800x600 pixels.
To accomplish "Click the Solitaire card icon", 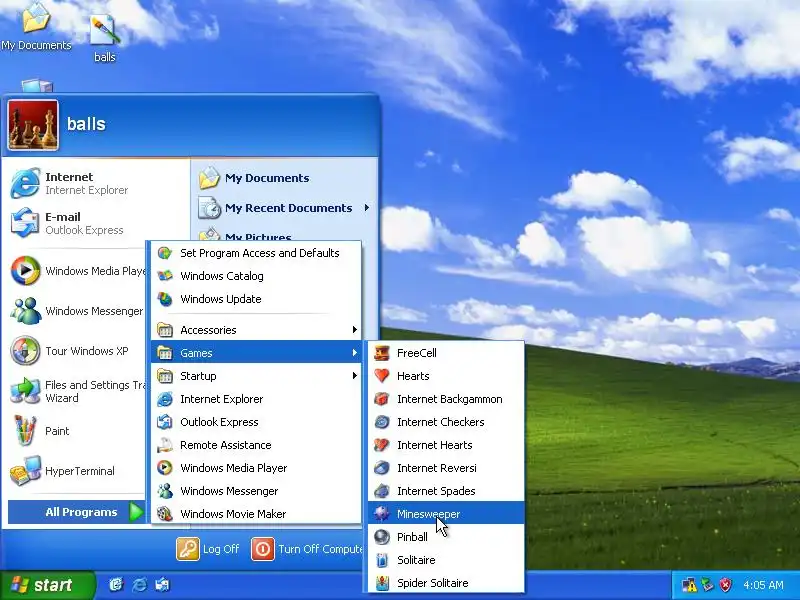I will tap(382, 560).
